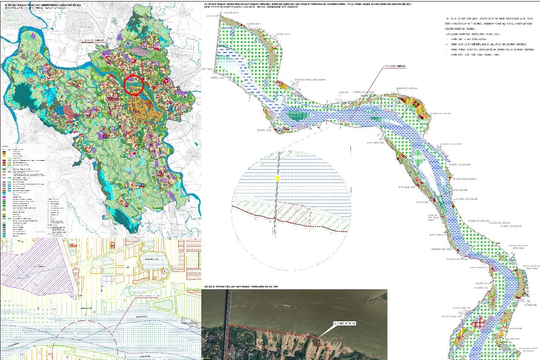Select the red-underlined callout label above the river map
The width and height of the screenshot is (540, 360).
tap(394, 66)
